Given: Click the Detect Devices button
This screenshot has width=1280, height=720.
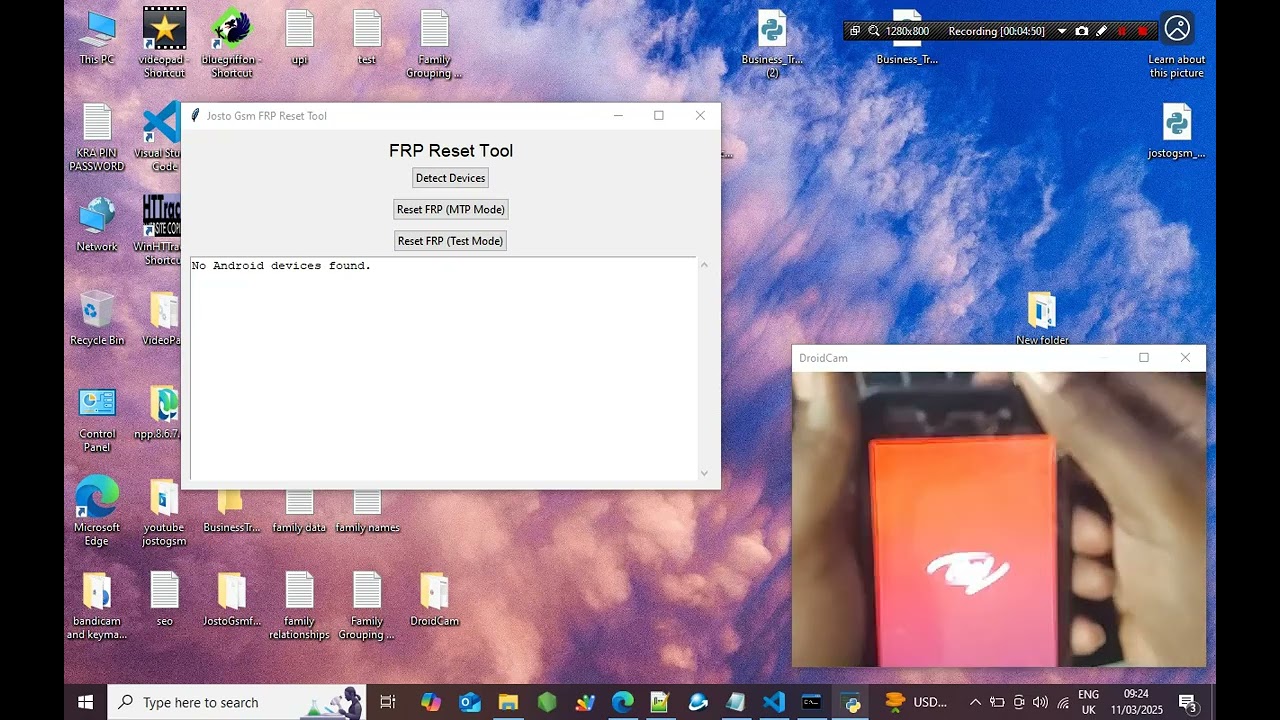Looking at the screenshot, I should 450,178.
